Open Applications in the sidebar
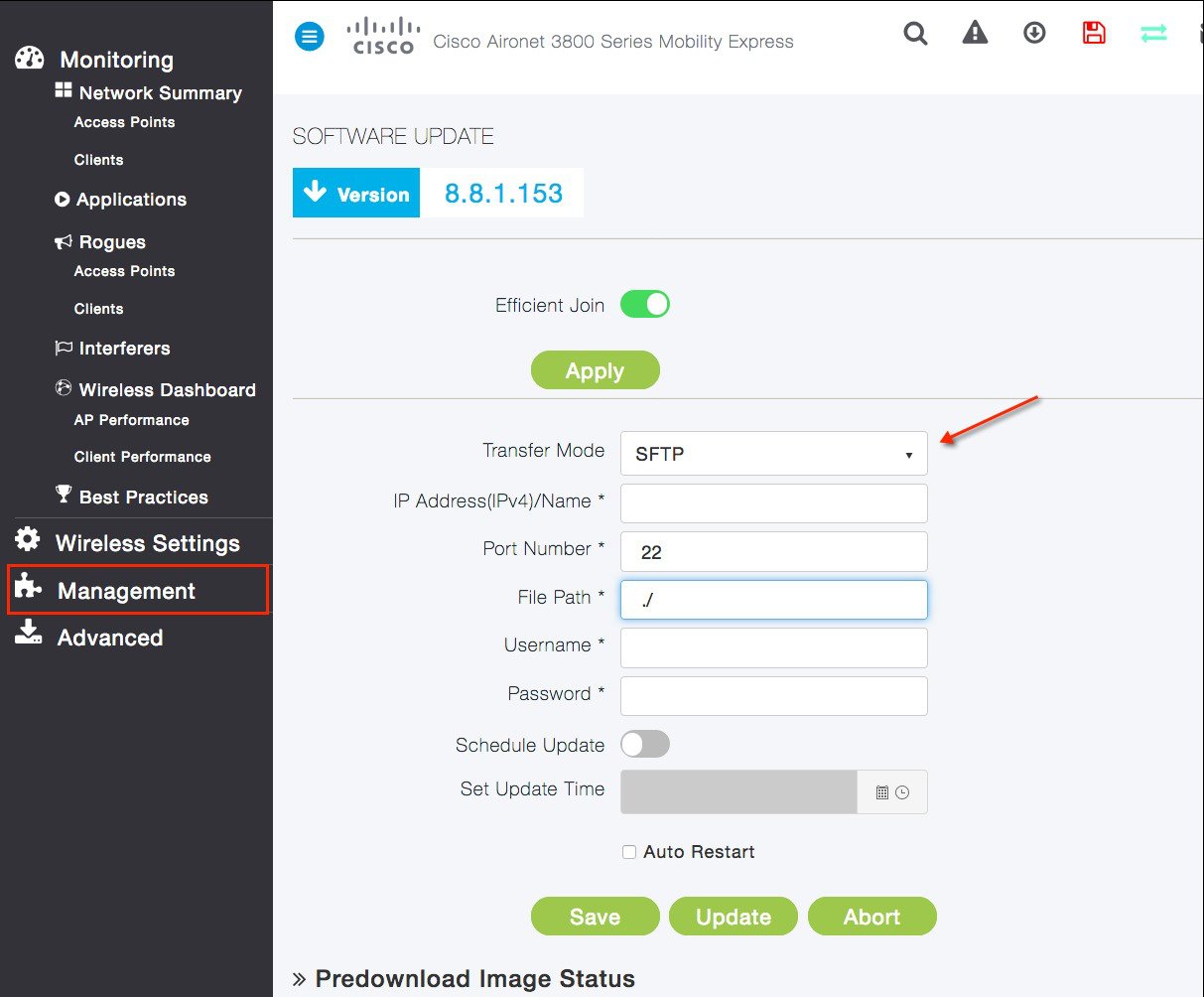1204x997 pixels. click(131, 200)
